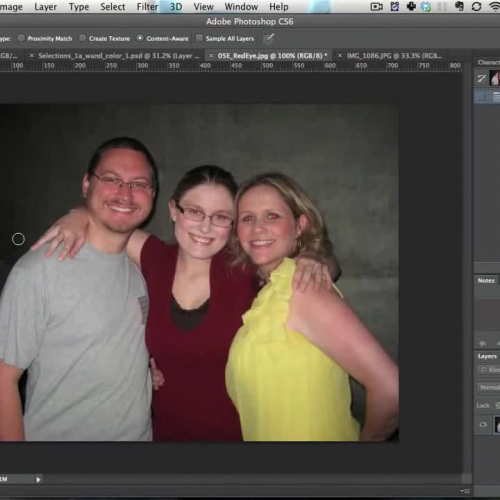The height and width of the screenshot is (500, 500).
Task: Click the brush icon under the Character tab
Action: (x=481, y=79)
